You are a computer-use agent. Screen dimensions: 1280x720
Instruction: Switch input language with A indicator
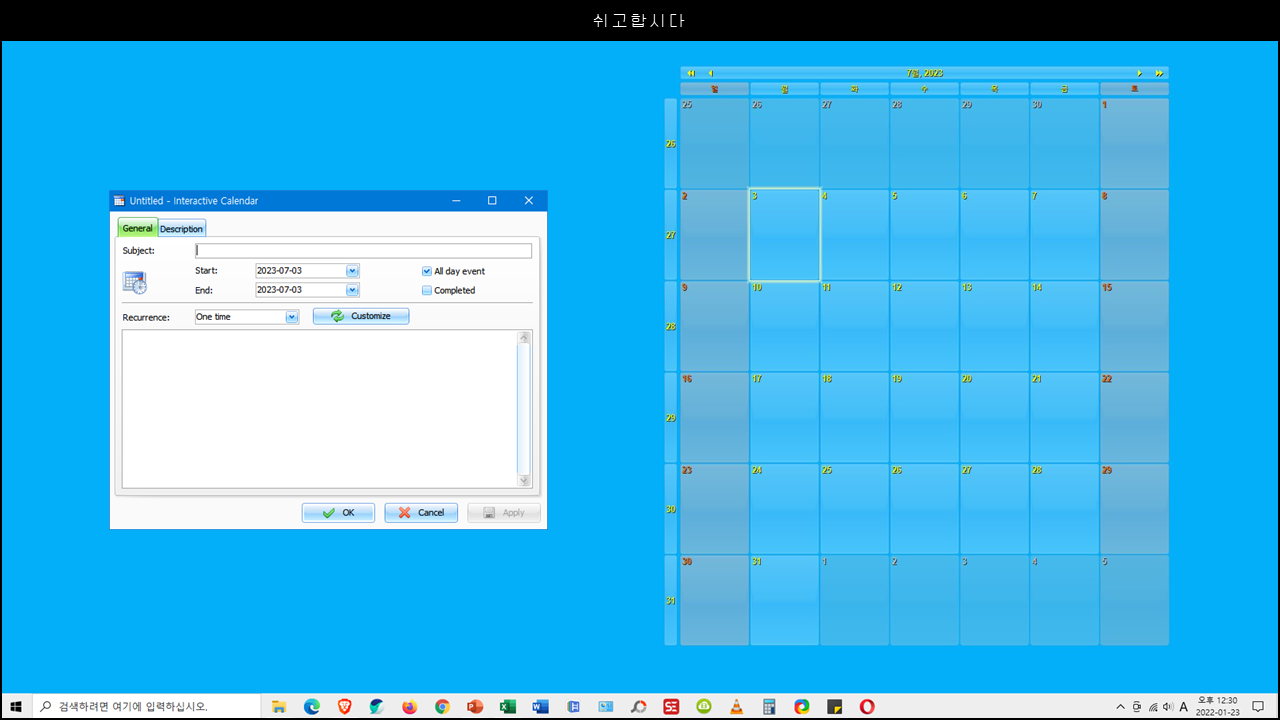pyautogui.click(x=1184, y=707)
